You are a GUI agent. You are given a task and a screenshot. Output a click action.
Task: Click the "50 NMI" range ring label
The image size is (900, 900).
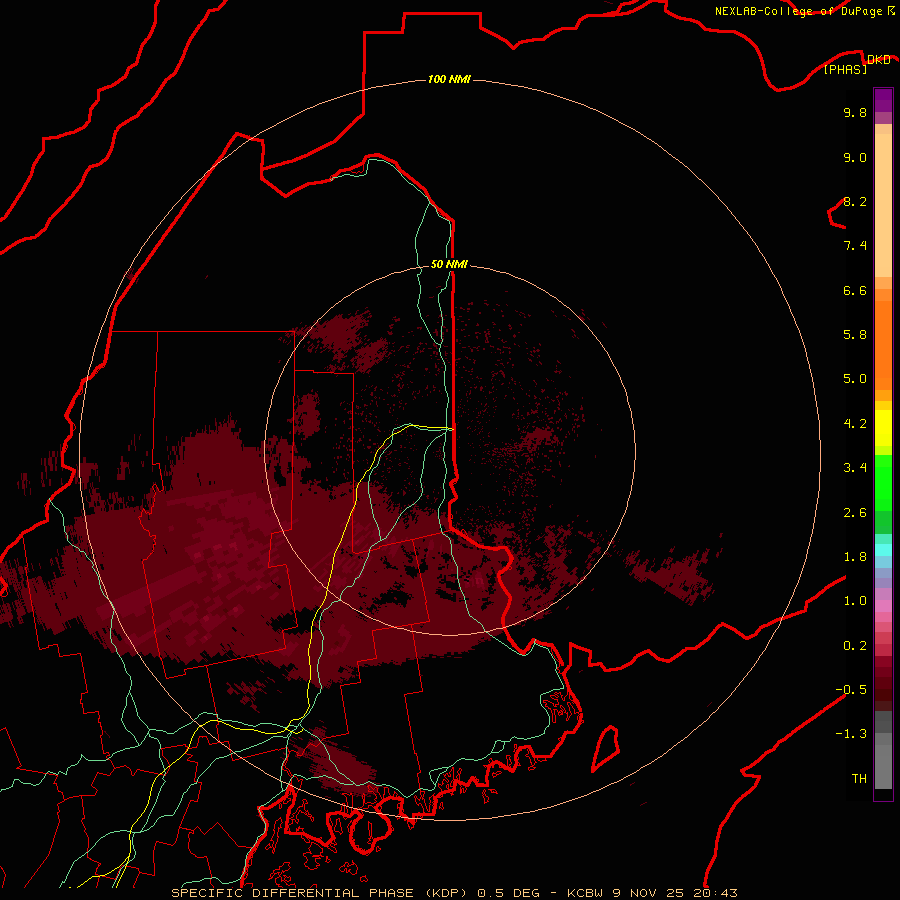[x=449, y=264]
